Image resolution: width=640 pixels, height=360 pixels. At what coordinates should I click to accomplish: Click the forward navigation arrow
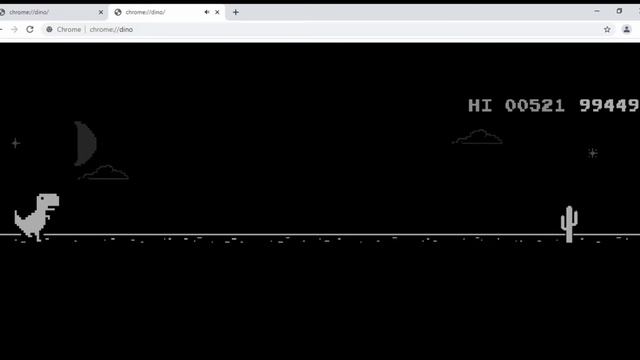coord(15,29)
